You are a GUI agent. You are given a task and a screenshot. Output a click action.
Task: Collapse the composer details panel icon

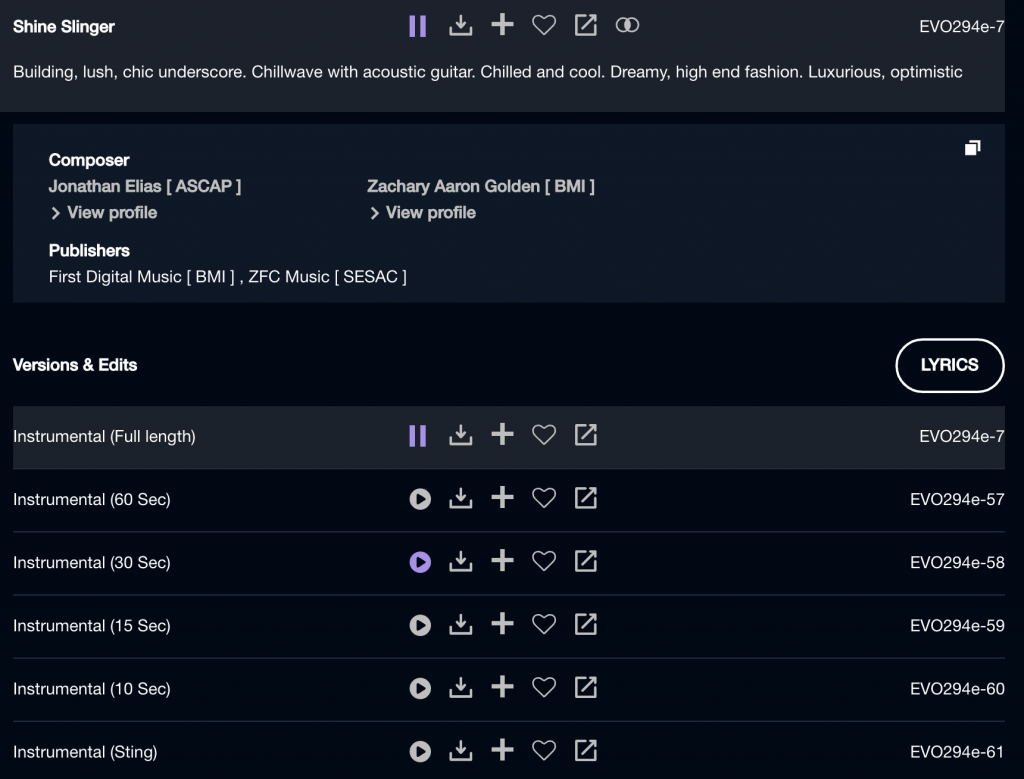tap(972, 148)
